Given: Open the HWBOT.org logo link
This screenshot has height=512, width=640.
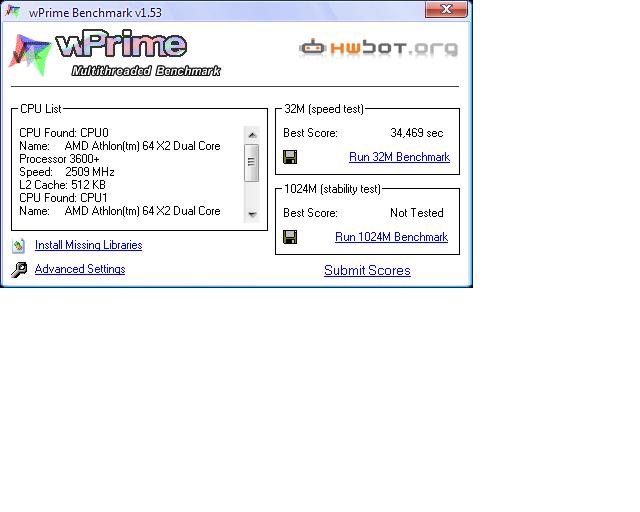Looking at the screenshot, I should 378,48.
